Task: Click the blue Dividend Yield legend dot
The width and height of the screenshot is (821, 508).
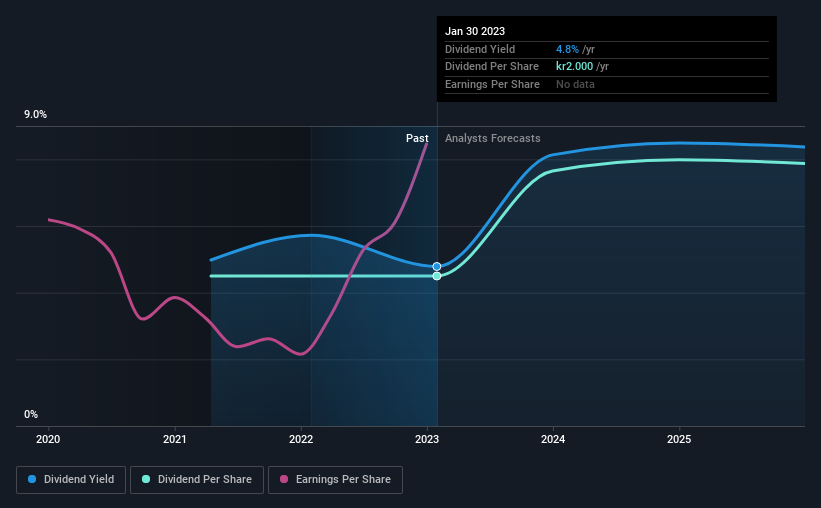Action: click(x=32, y=479)
